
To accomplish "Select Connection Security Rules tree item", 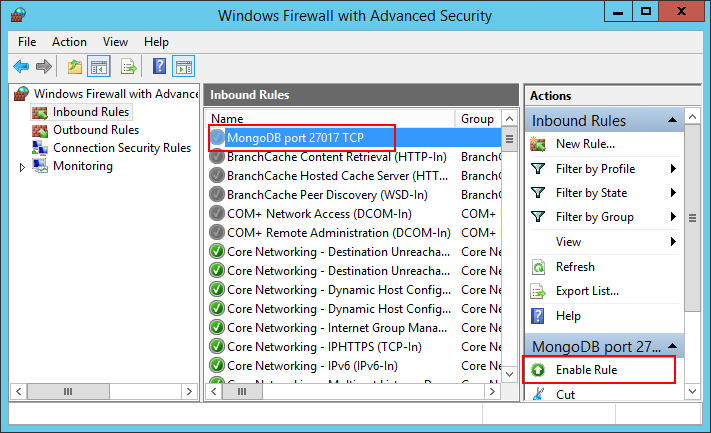I will coord(121,148).
